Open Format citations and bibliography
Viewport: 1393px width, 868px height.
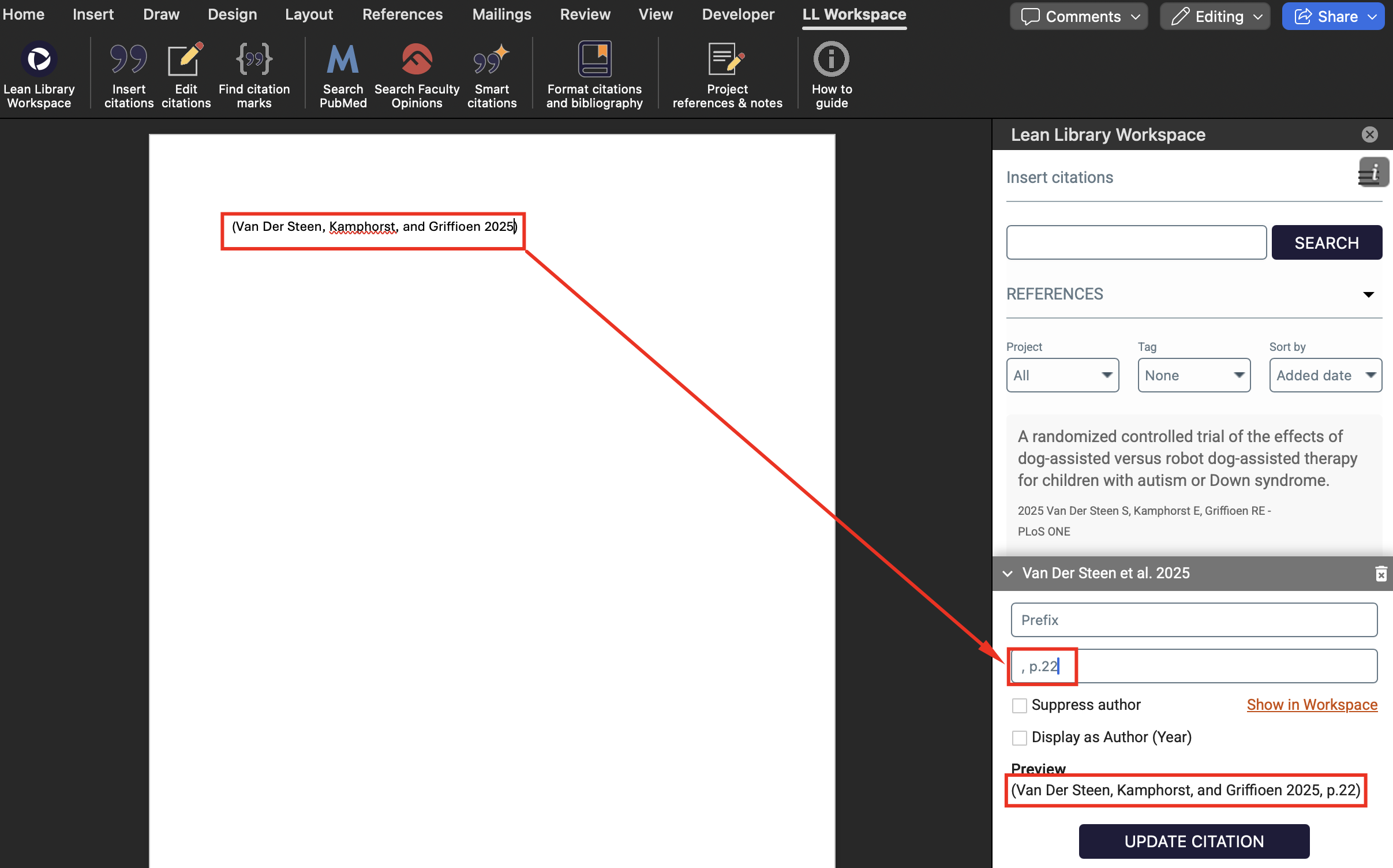pyautogui.click(x=594, y=59)
